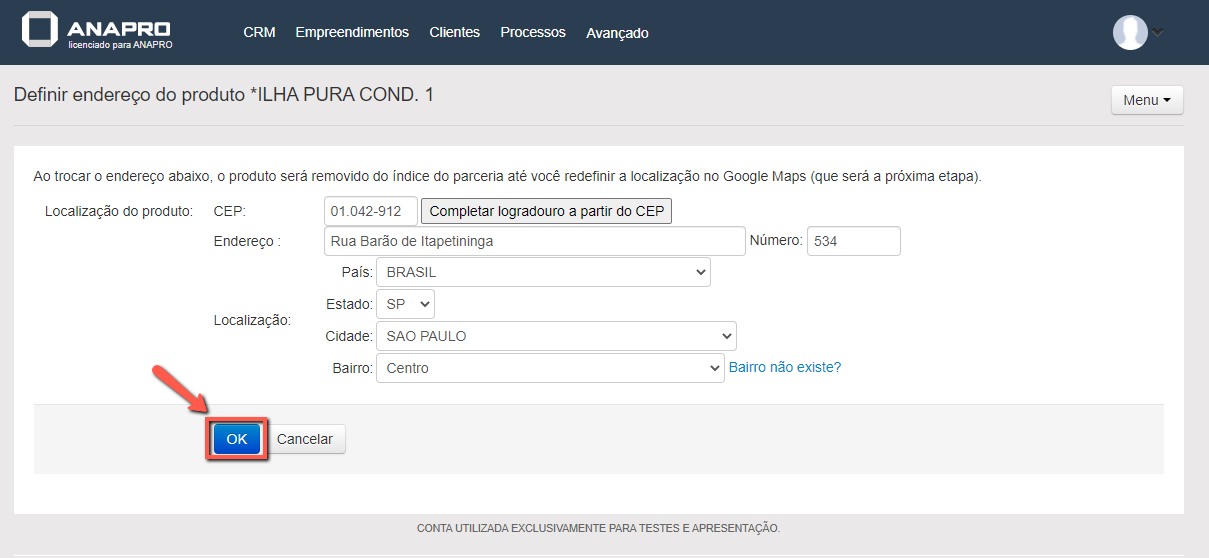
Task: Go to Empreendimentos menu
Action: pyautogui.click(x=352, y=32)
